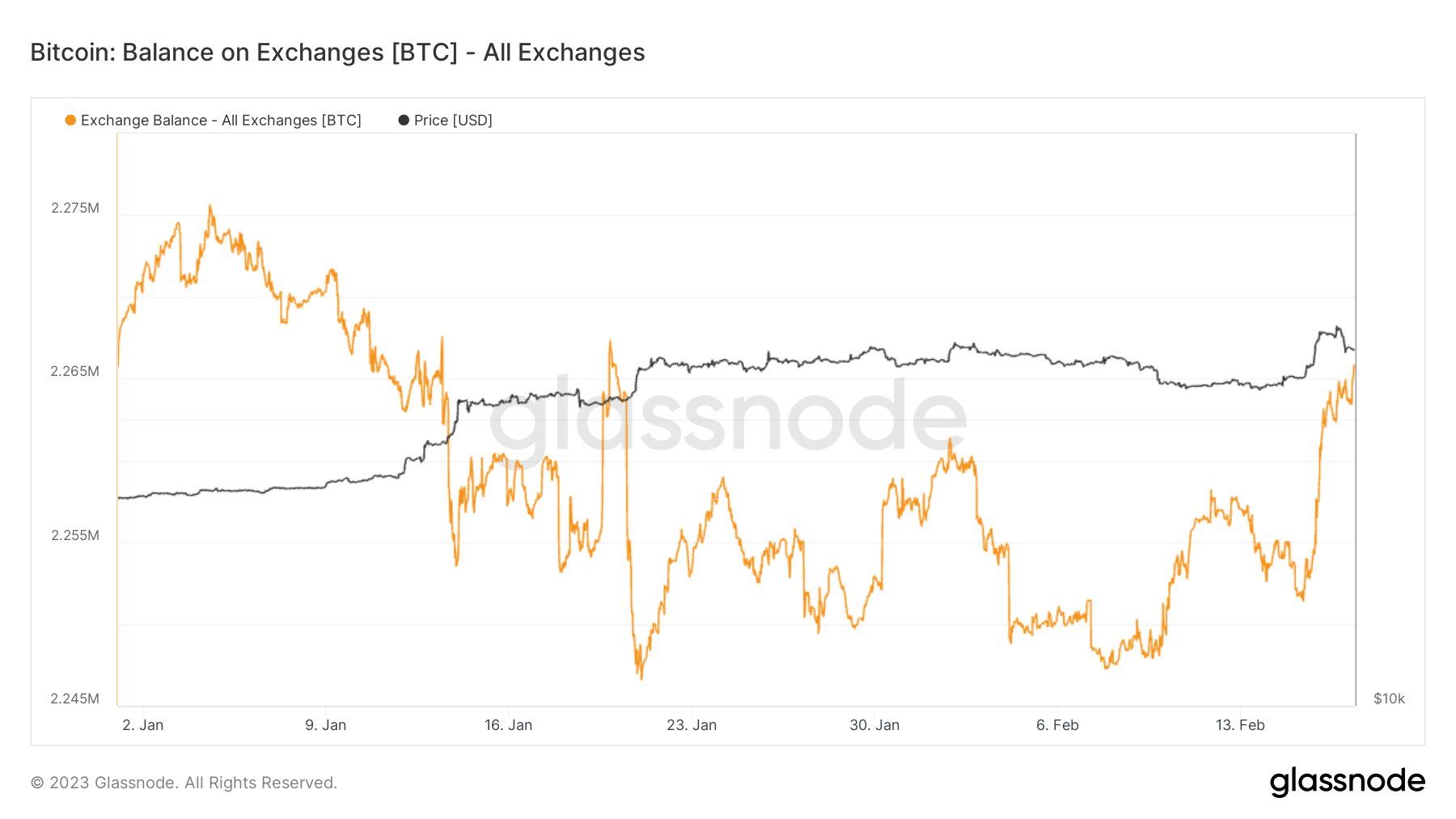Viewport: 1456px width, 819px height.
Task: Select the 23. Jan date label
Action: (692, 725)
